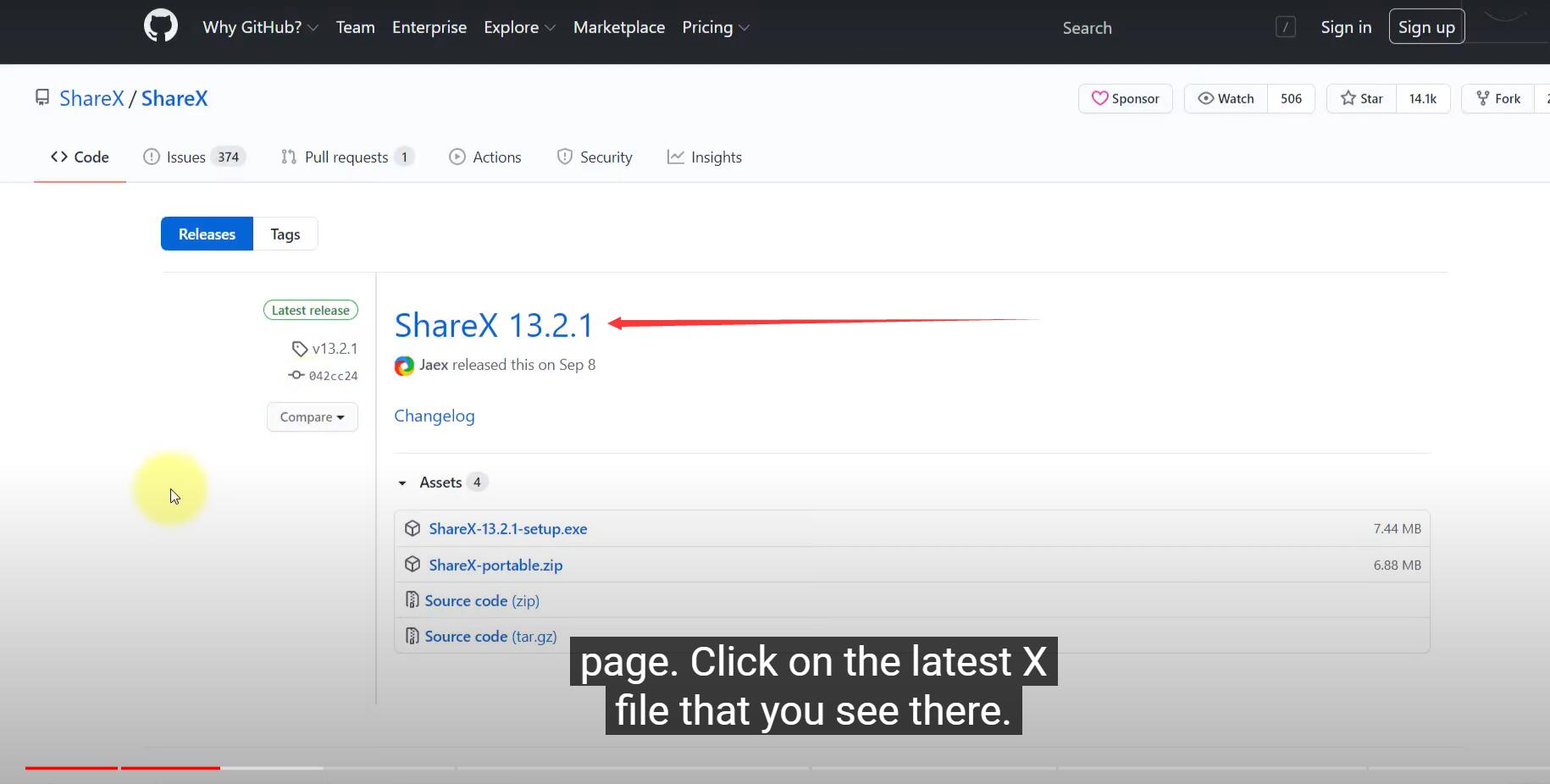Open the Issues tab
Viewport: 1550px width, 784px height.
tap(194, 157)
